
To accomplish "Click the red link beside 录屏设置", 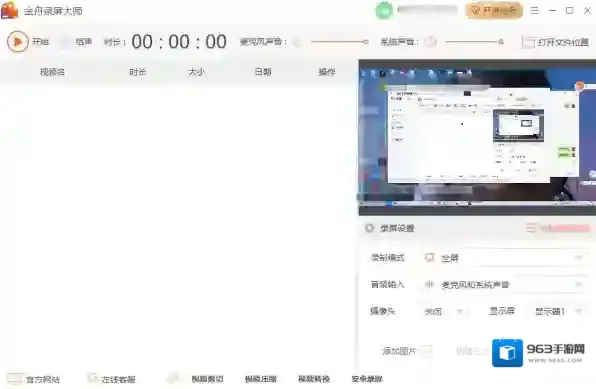I will click(x=558, y=228).
